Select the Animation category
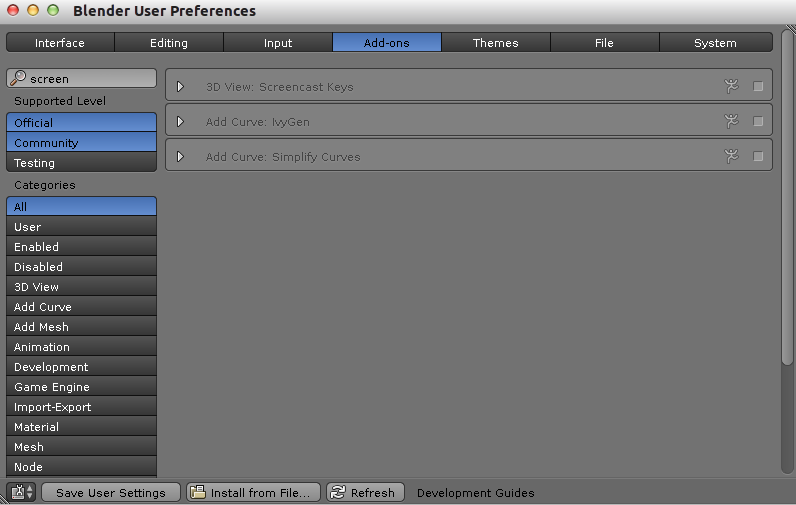The image size is (796, 505). [x=81, y=347]
